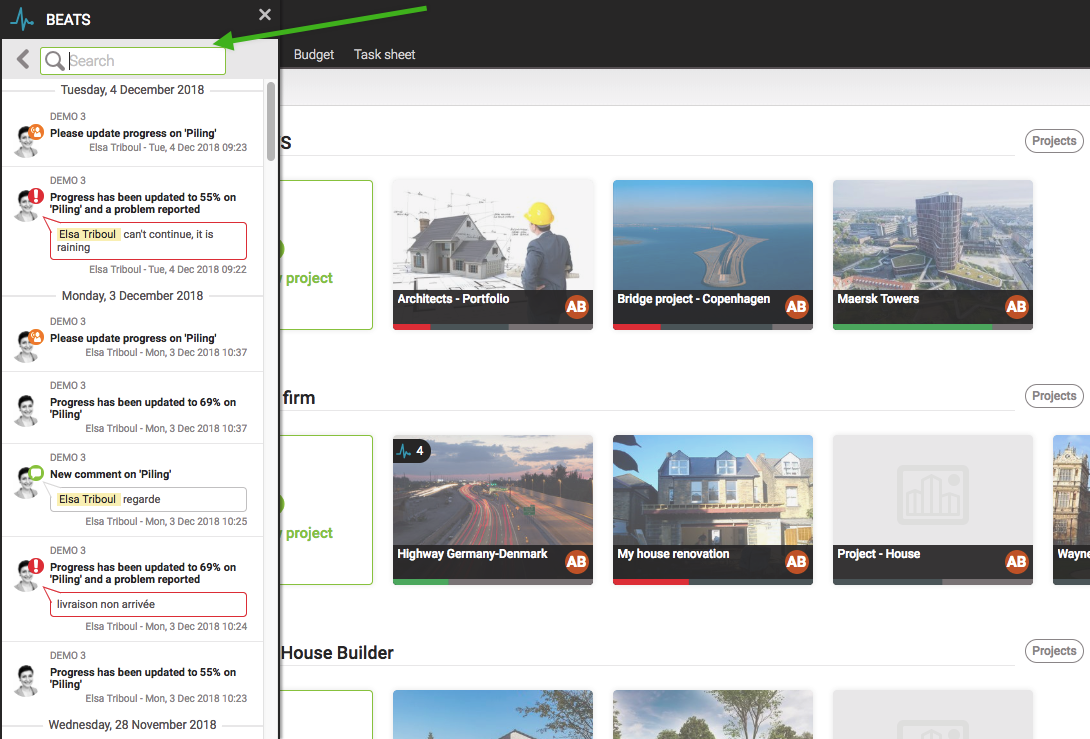The image size is (1090, 739).
Task: Click avatar of the 10:37 progress request beat
Action: 28,346
